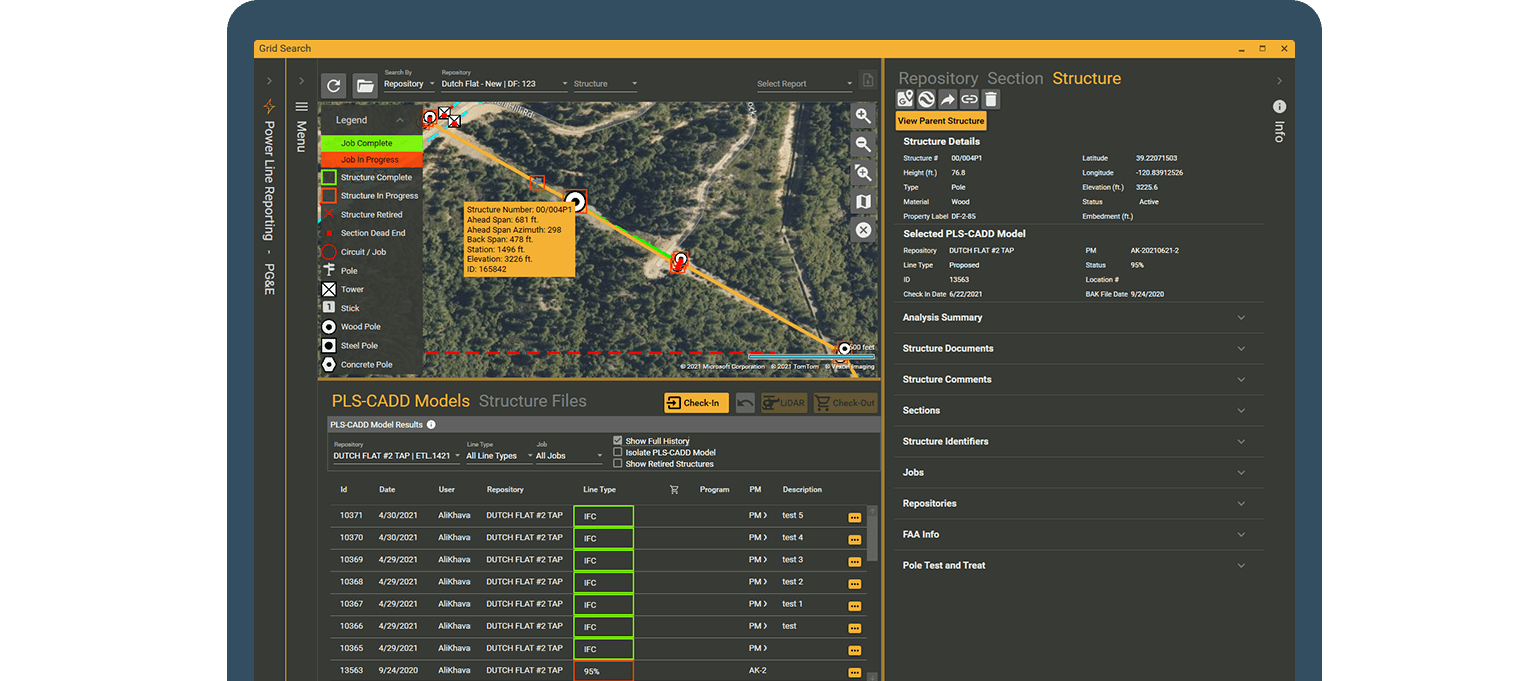Click the Job In Progress orange legend swatch
The width and height of the screenshot is (1536, 681).
[x=371, y=160]
